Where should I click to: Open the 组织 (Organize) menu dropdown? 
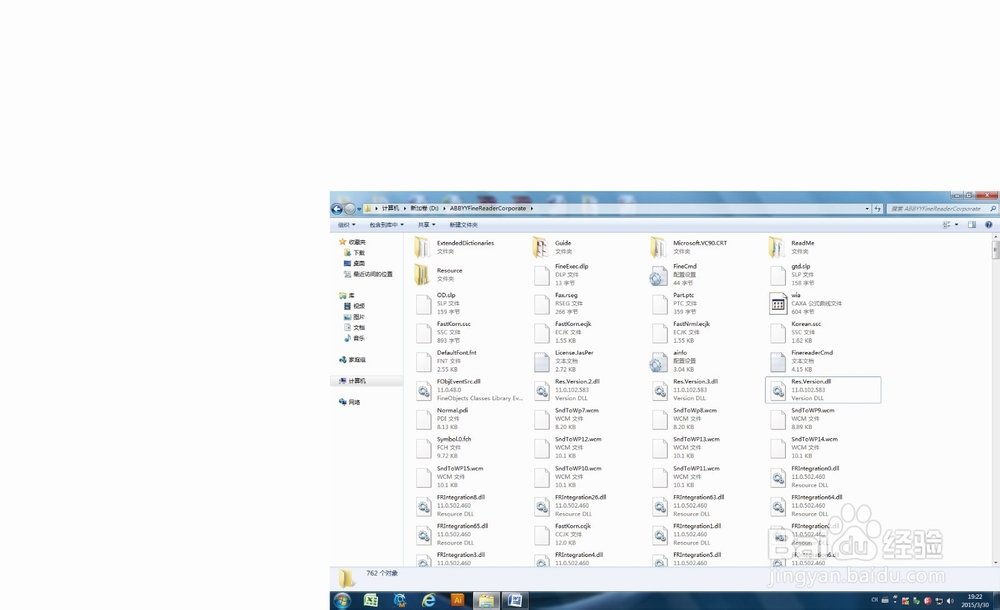pyautogui.click(x=346, y=225)
